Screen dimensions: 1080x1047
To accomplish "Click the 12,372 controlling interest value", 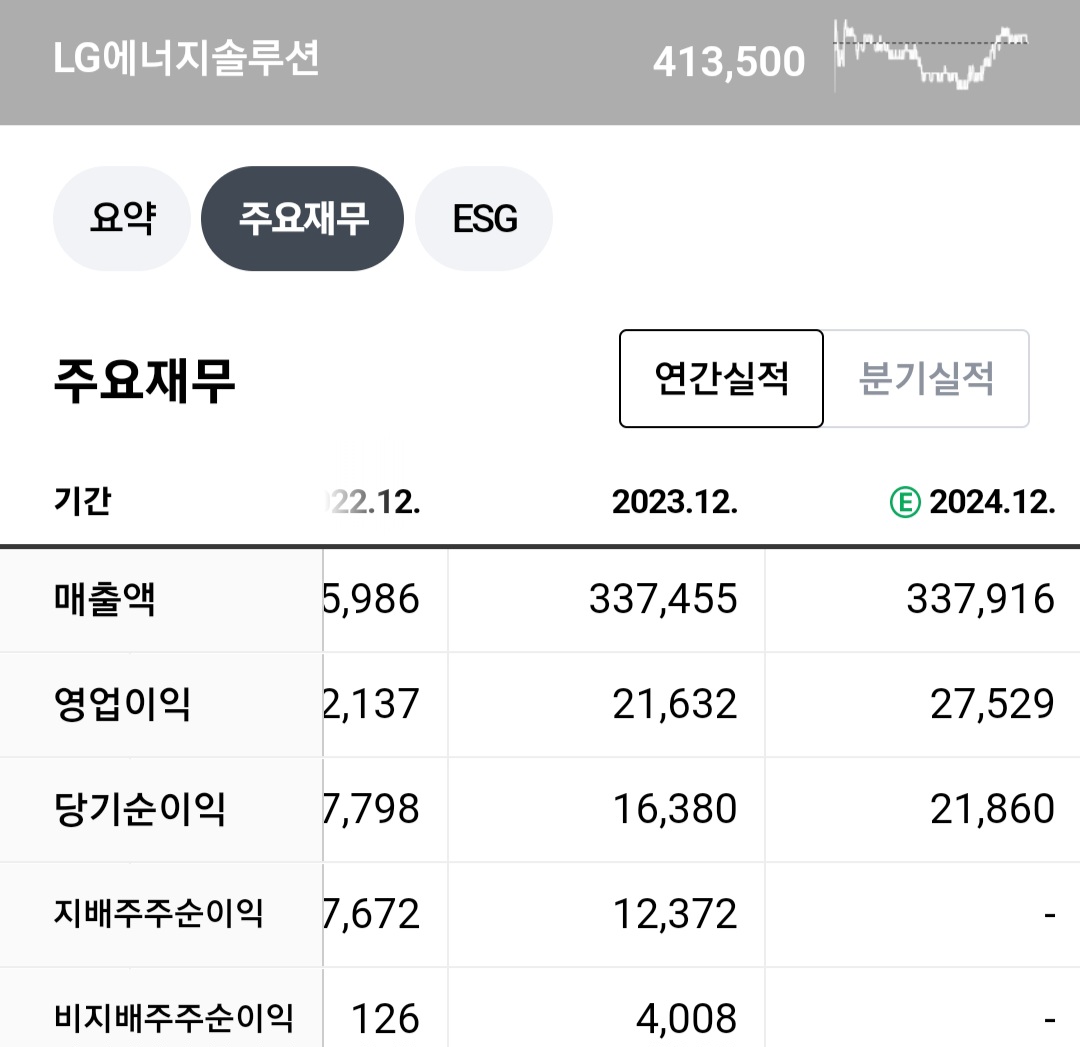I will [x=674, y=914].
